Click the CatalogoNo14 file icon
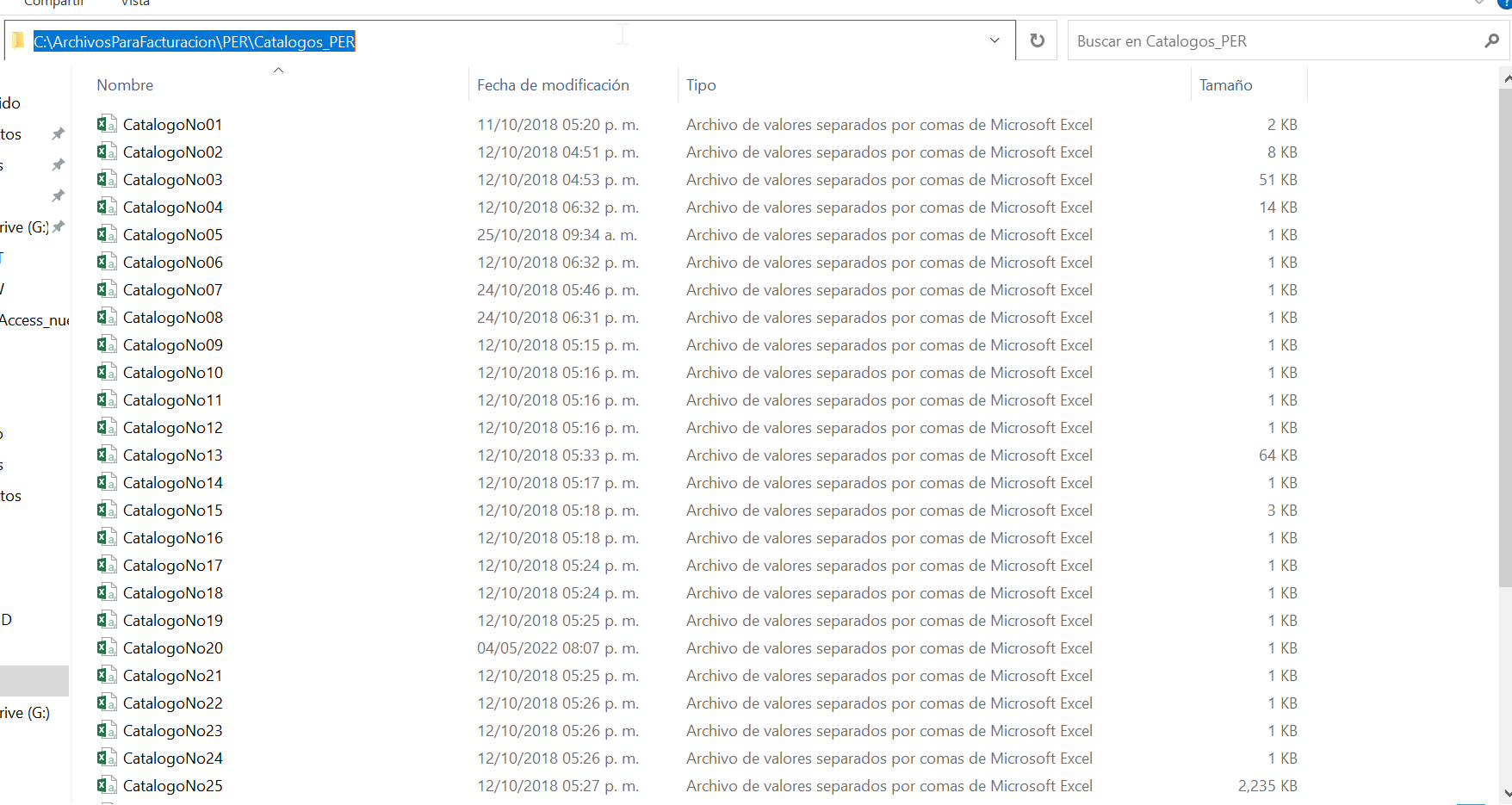Image resolution: width=1512 pixels, height=805 pixels. (107, 482)
